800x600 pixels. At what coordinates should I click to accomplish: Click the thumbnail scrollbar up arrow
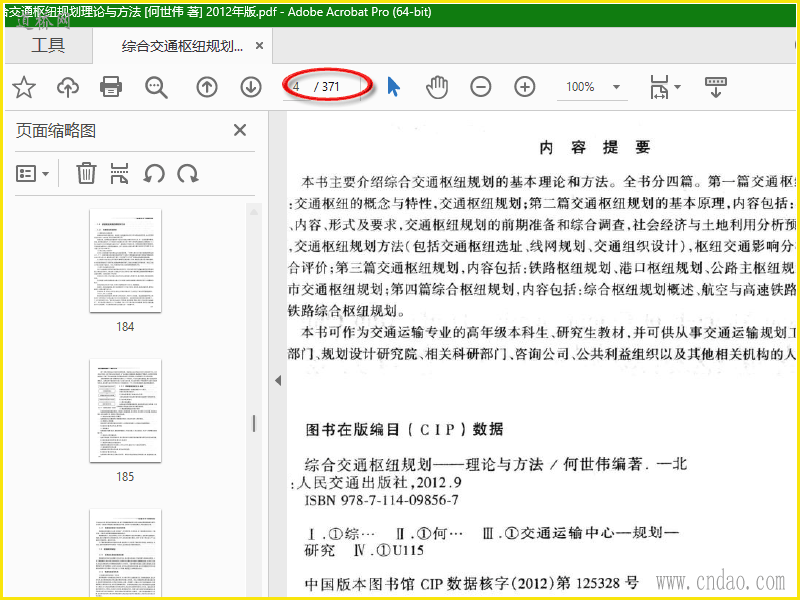pyautogui.click(x=254, y=211)
